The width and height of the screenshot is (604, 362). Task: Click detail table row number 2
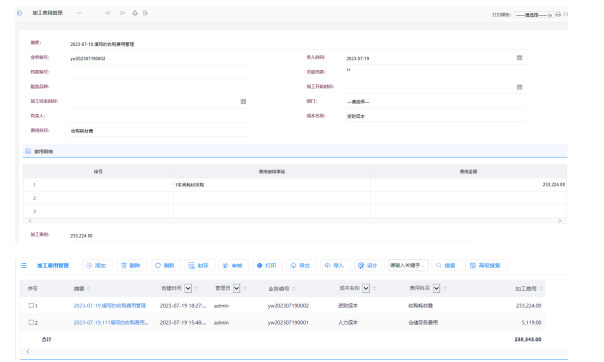click(x=34, y=198)
